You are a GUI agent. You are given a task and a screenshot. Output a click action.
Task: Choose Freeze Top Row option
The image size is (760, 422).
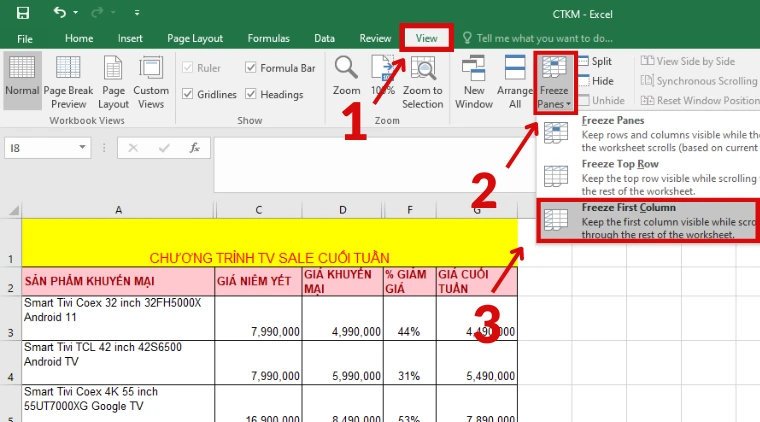[x=649, y=177]
